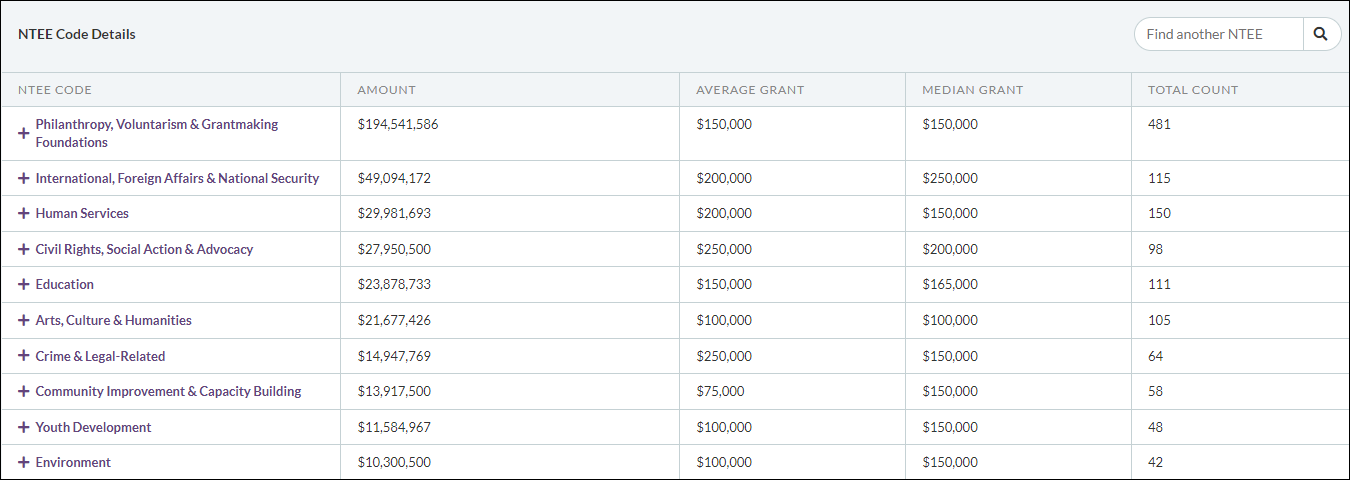1350x480 pixels.
Task: Sort by the Total Count header
Action: tap(1193, 90)
